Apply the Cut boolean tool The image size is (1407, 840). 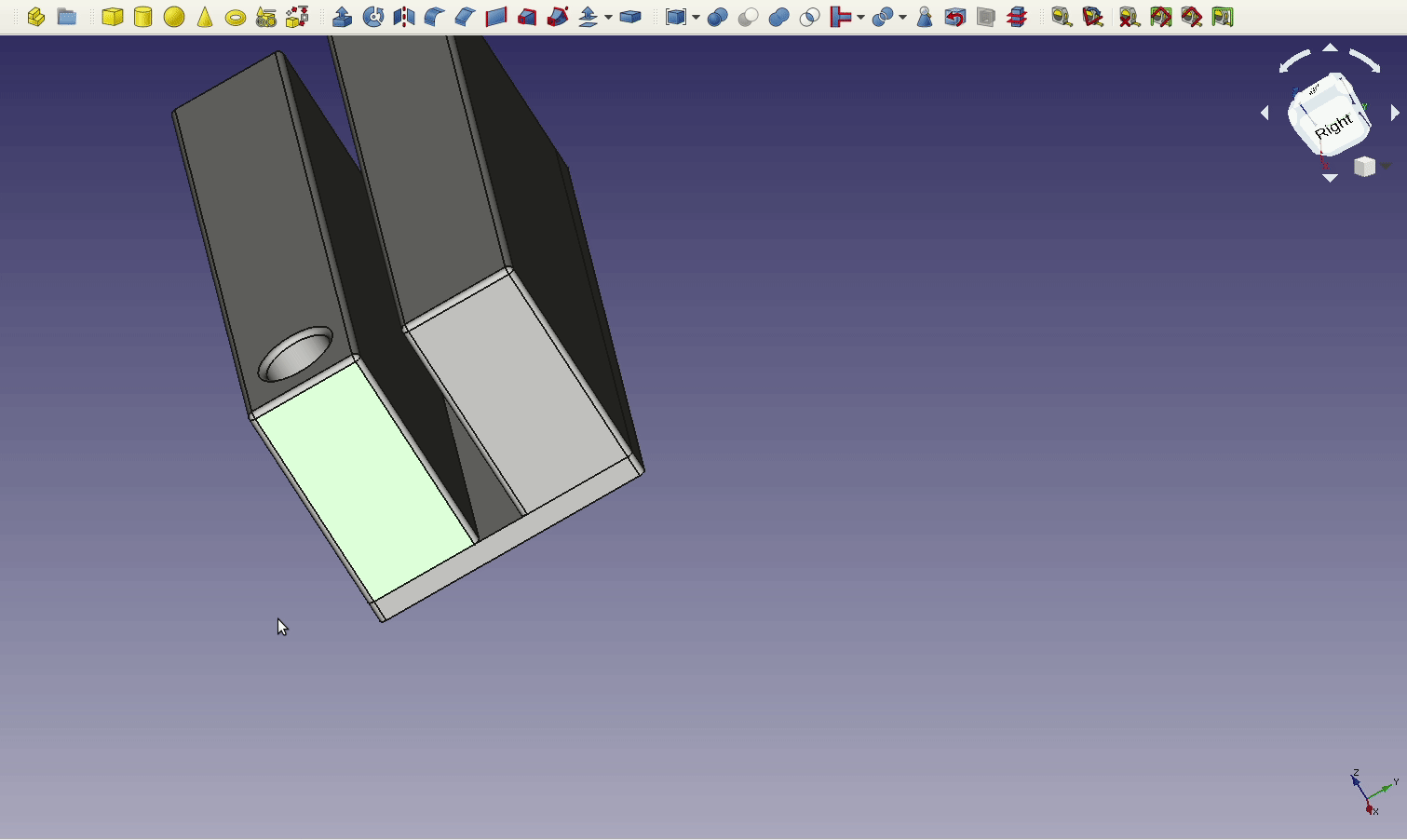748,17
